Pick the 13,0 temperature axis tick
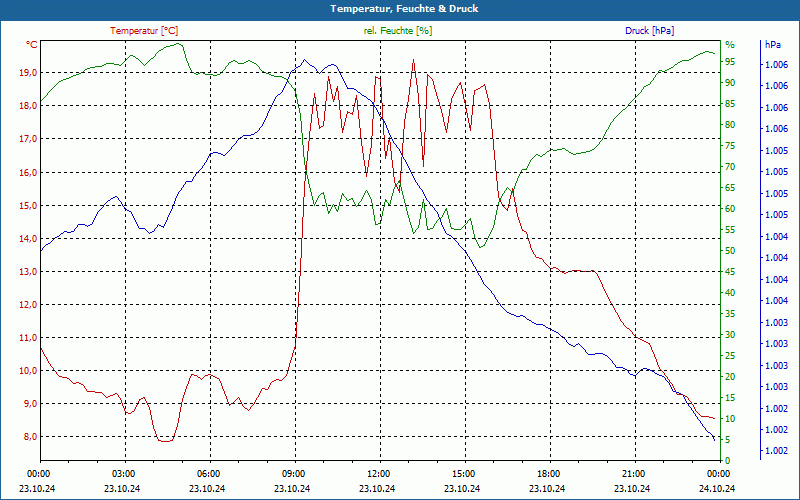Image resolution: width=800 pixels, height=500 pixels. 28,271
